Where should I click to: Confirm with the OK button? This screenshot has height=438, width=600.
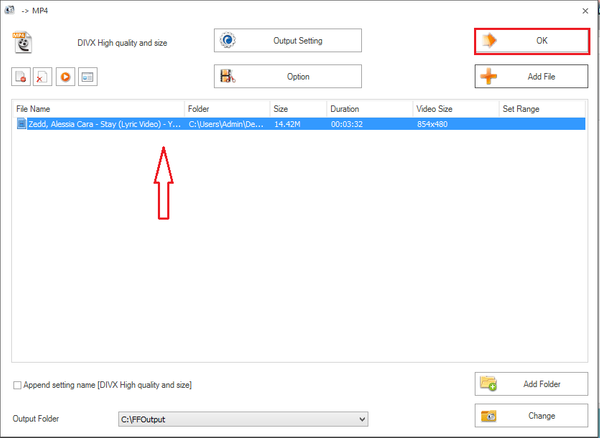tap(530, 41)
